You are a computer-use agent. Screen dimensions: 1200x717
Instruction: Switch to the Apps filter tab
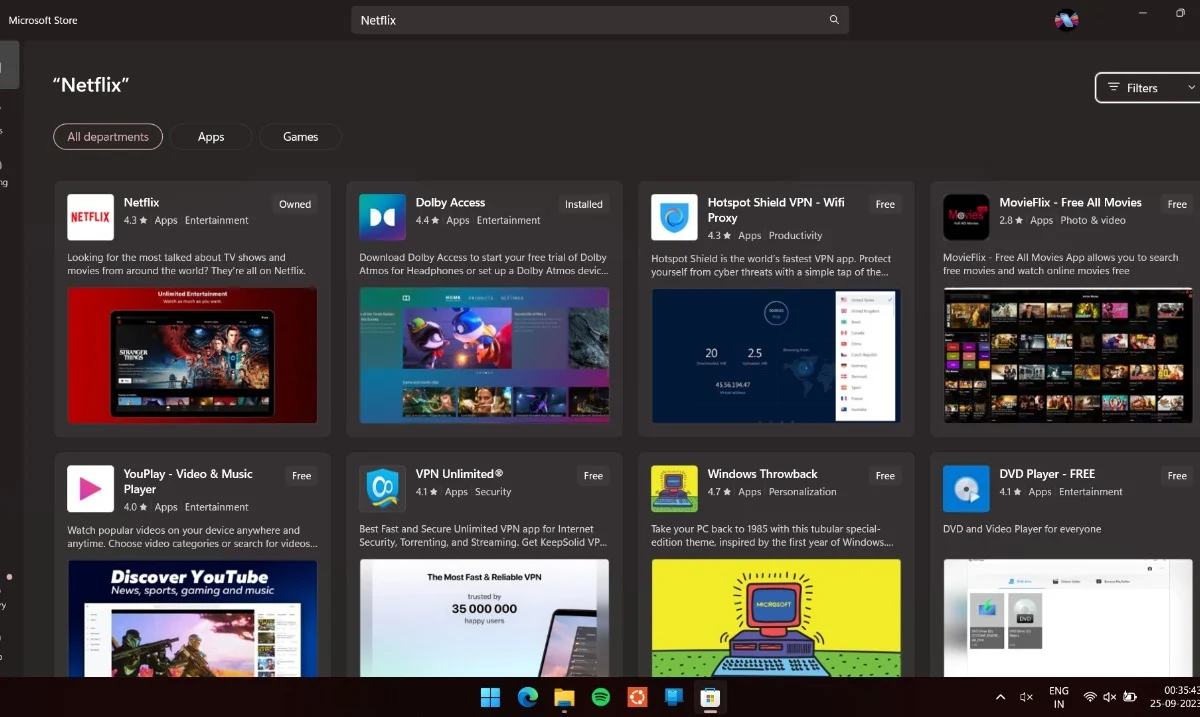pos(211,137)
